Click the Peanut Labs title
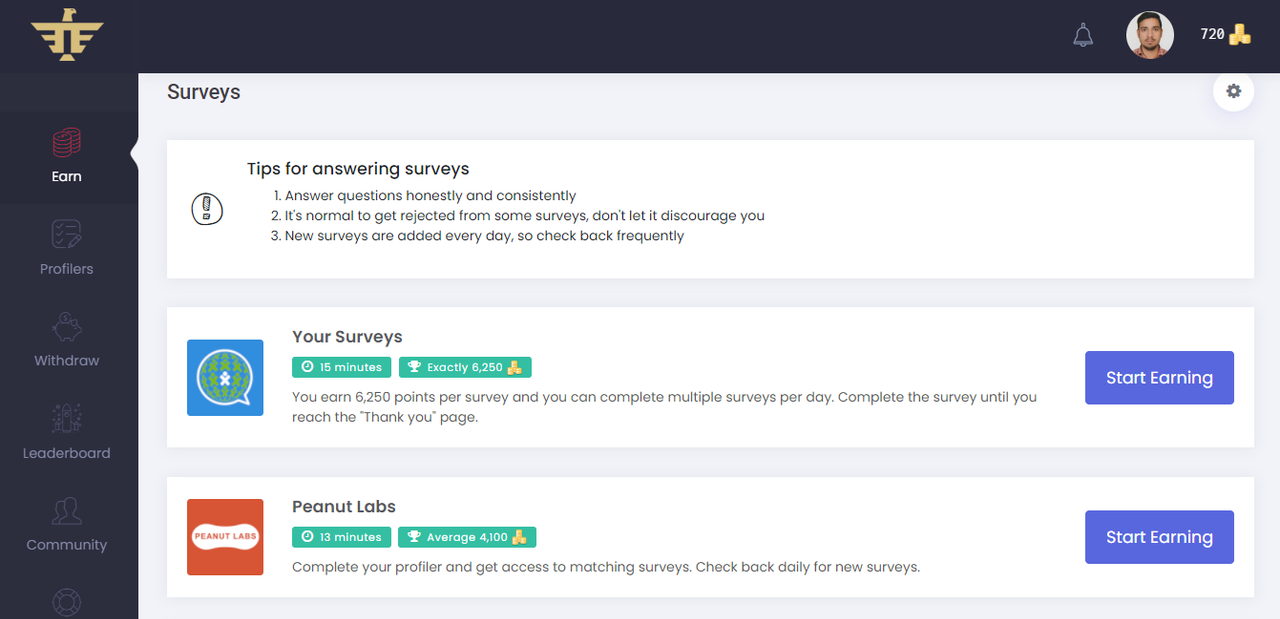 (x=344, y=507)
